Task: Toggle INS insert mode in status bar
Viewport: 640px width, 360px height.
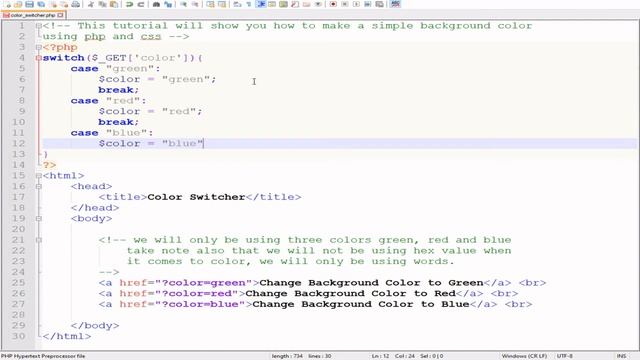Action: coord(621,356)
